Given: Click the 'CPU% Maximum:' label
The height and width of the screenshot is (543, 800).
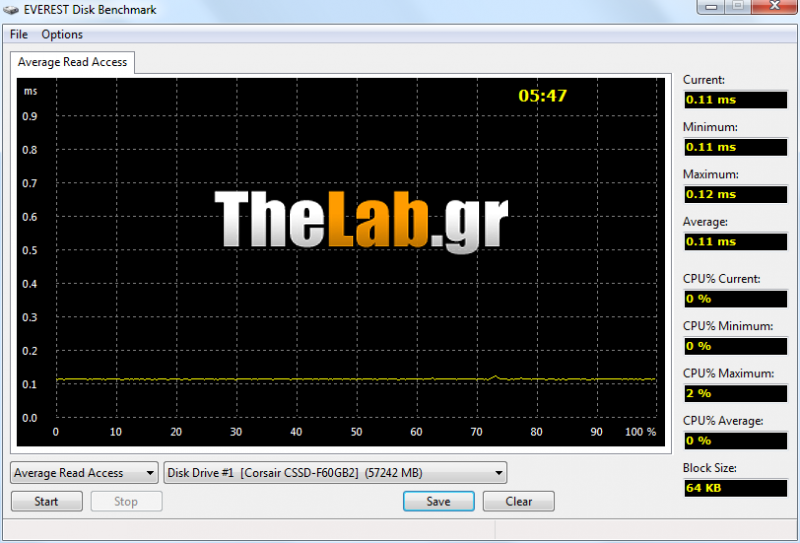Looking at the screenshot, I should coord(729,374).
